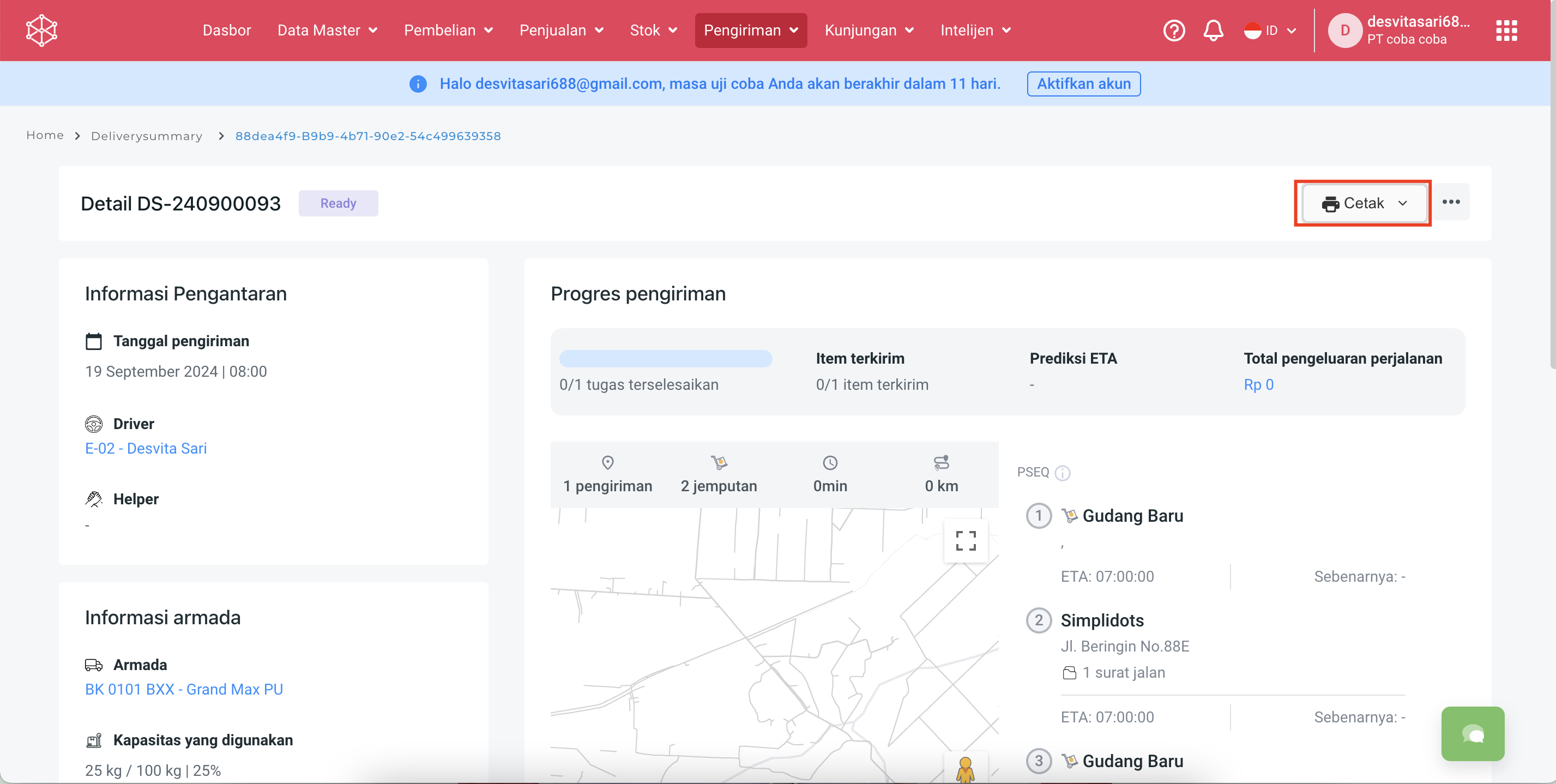Open the apps grid menu icon
1556x784 pixels.
tap(1506, 30)
